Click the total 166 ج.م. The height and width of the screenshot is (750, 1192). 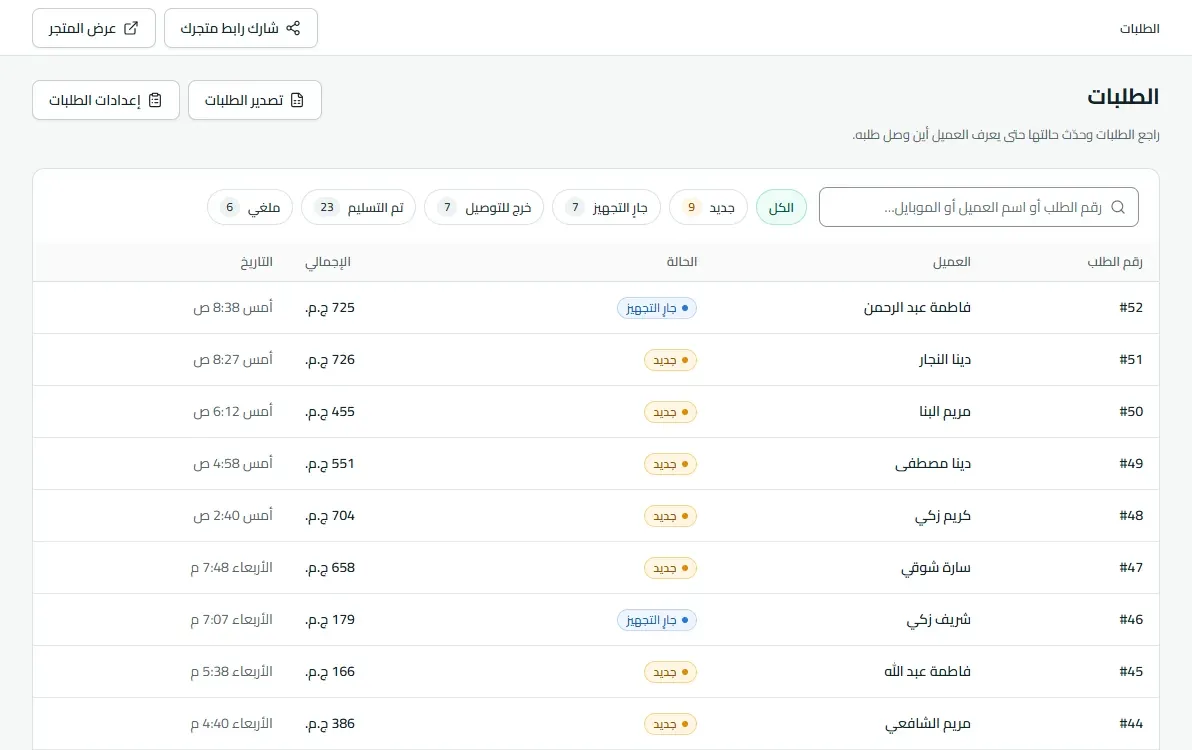(330, 672)
